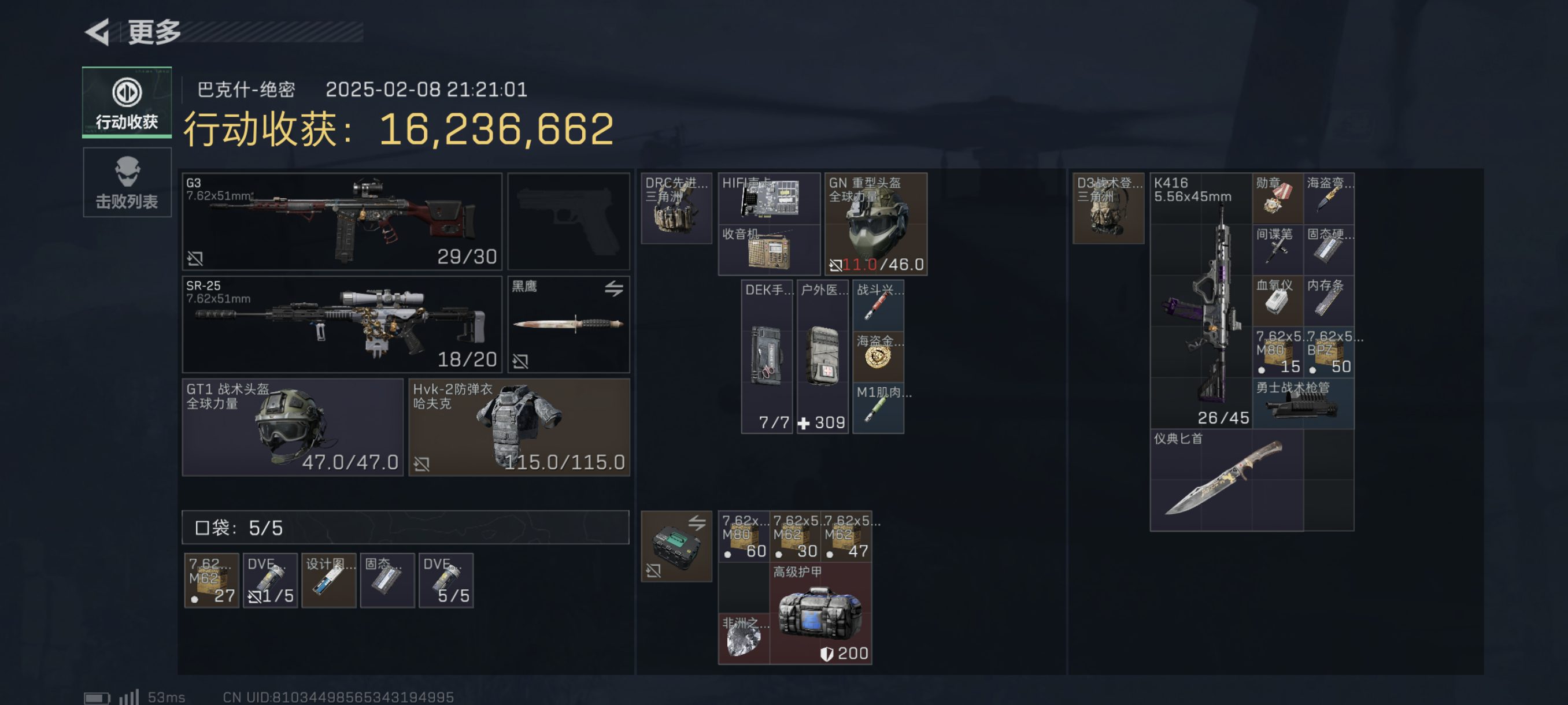Select the K416 rifle in backpack
The image size is (1568, 705).
[x=1201, y=300]
